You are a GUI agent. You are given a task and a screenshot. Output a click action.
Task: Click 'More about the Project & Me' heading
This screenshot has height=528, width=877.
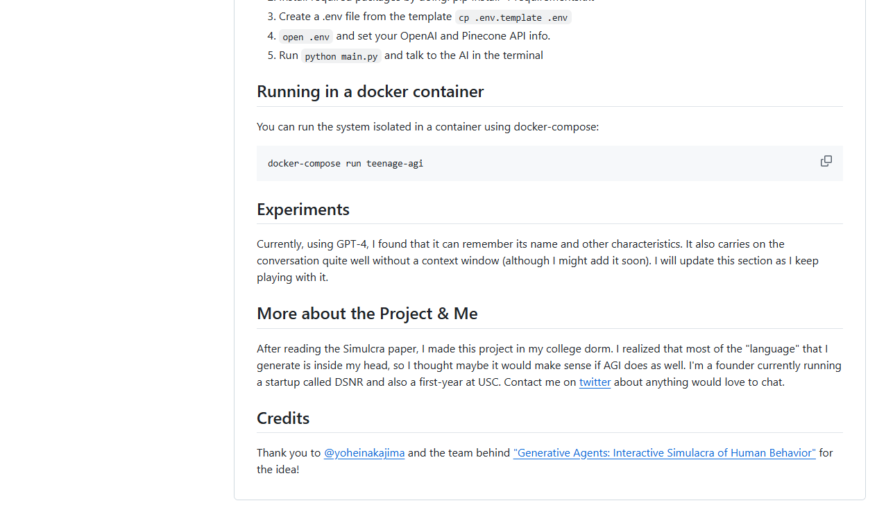coord(367,313)
